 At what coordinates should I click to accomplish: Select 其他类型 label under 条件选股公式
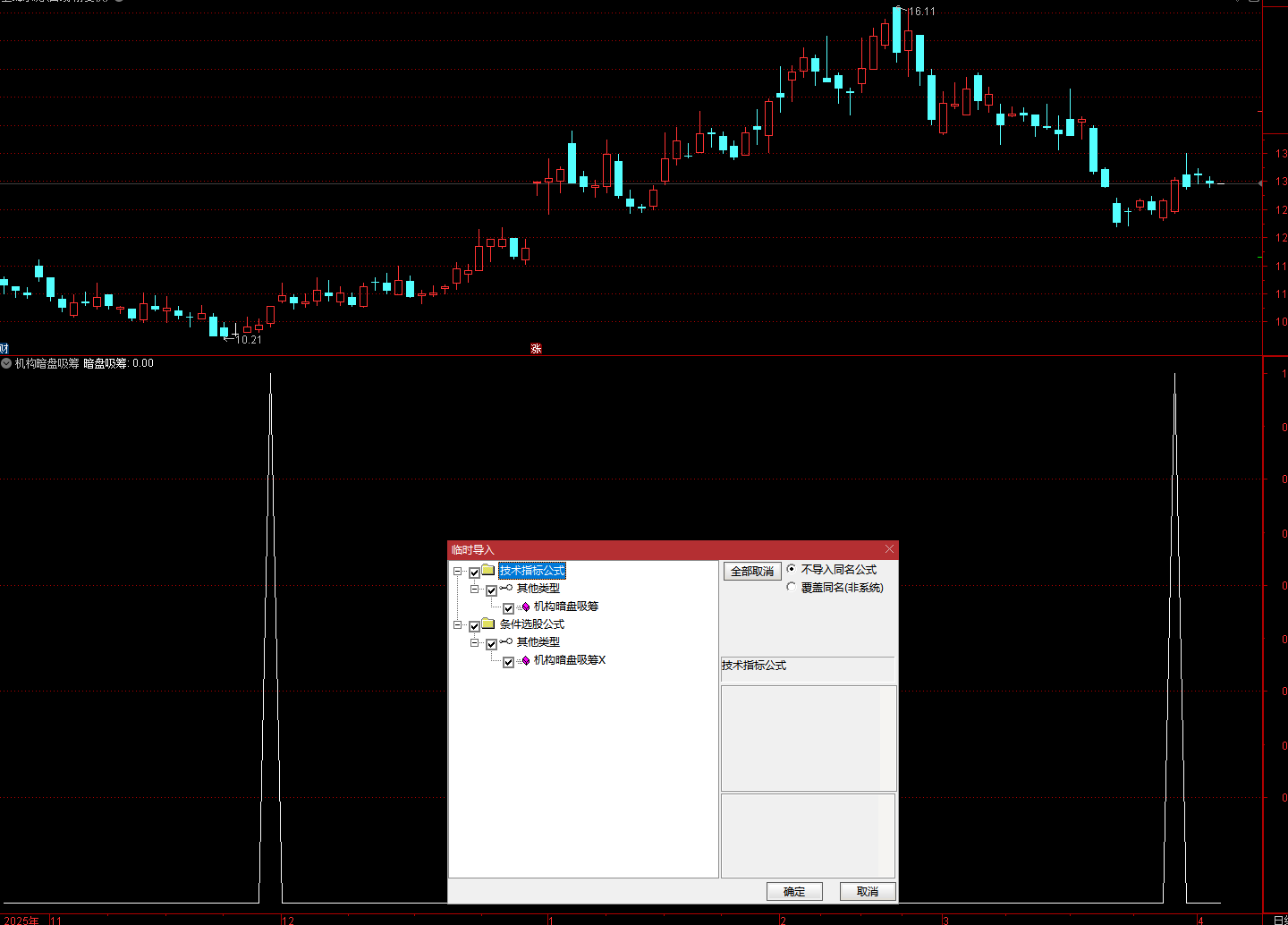pos(538,642)
